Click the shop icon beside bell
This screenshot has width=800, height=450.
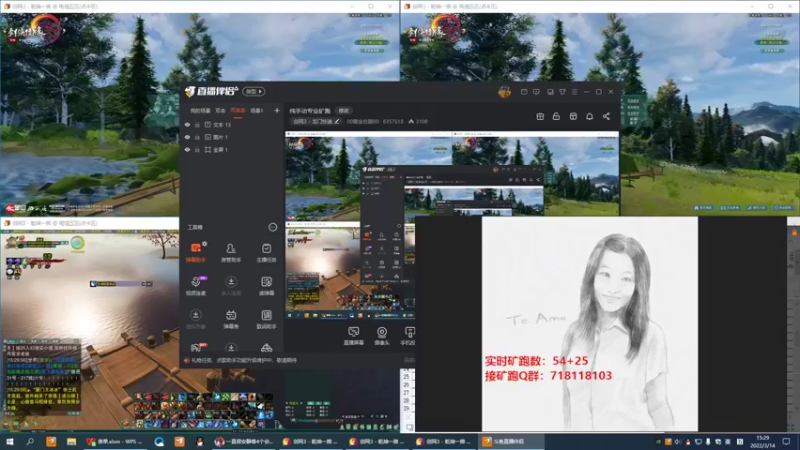(x=573, y=116)
